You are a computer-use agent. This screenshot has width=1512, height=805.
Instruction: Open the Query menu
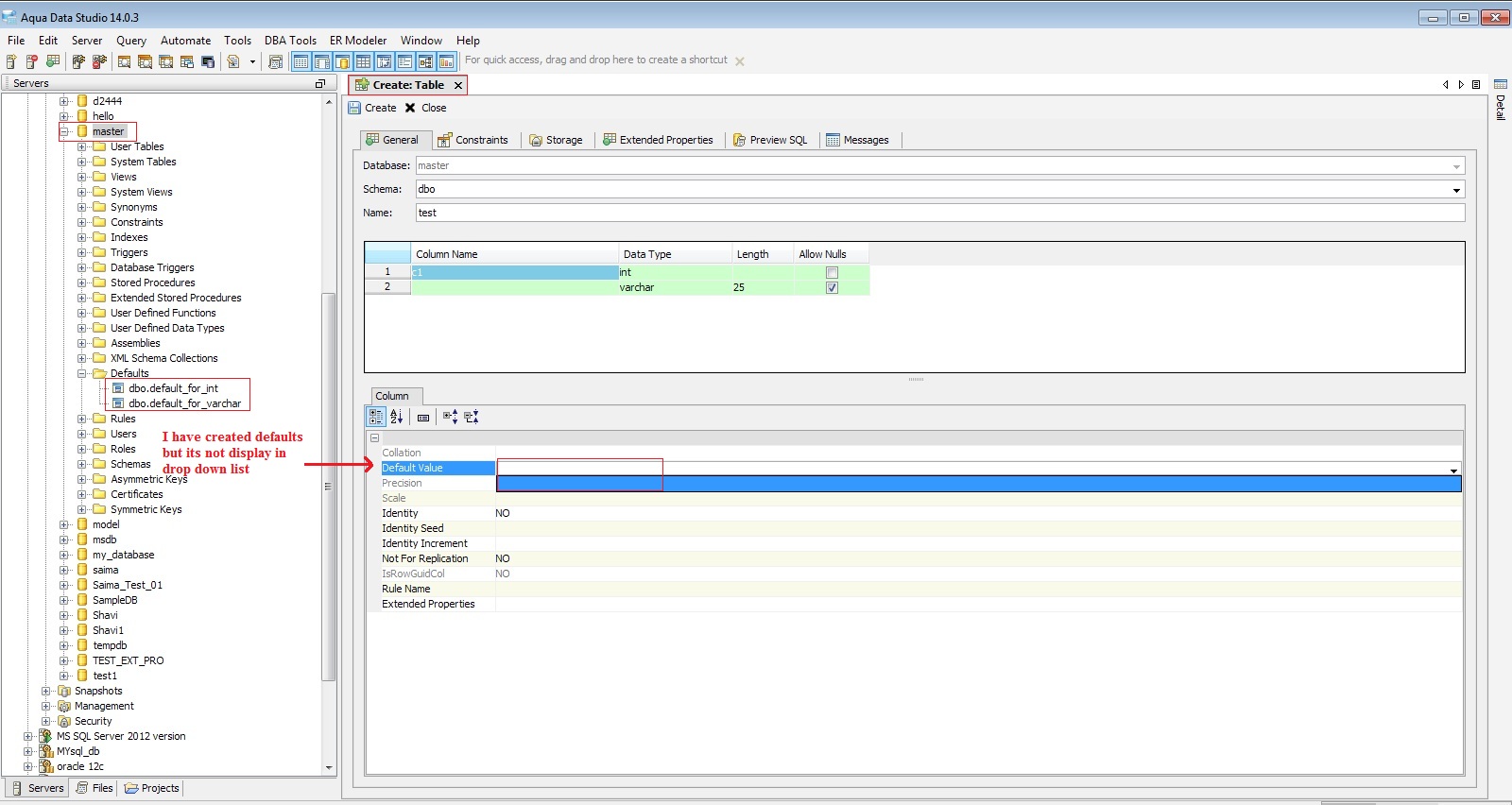[131, 41]
